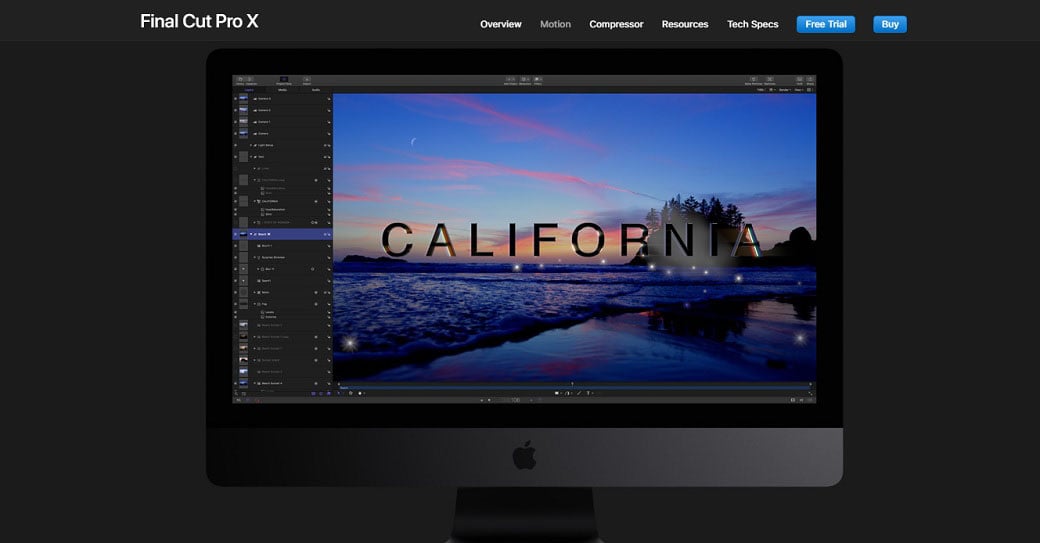This screenshot has width=1040, height=543.
Task: Click the blue Buy button
Action: 889,24
